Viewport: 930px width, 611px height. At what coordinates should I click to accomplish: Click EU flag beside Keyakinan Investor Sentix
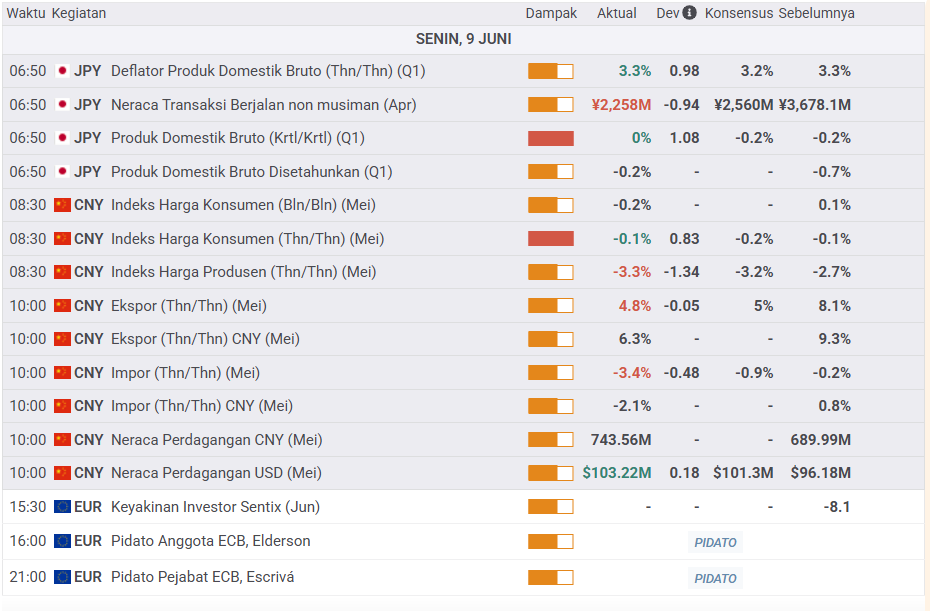tap(62, 507)
